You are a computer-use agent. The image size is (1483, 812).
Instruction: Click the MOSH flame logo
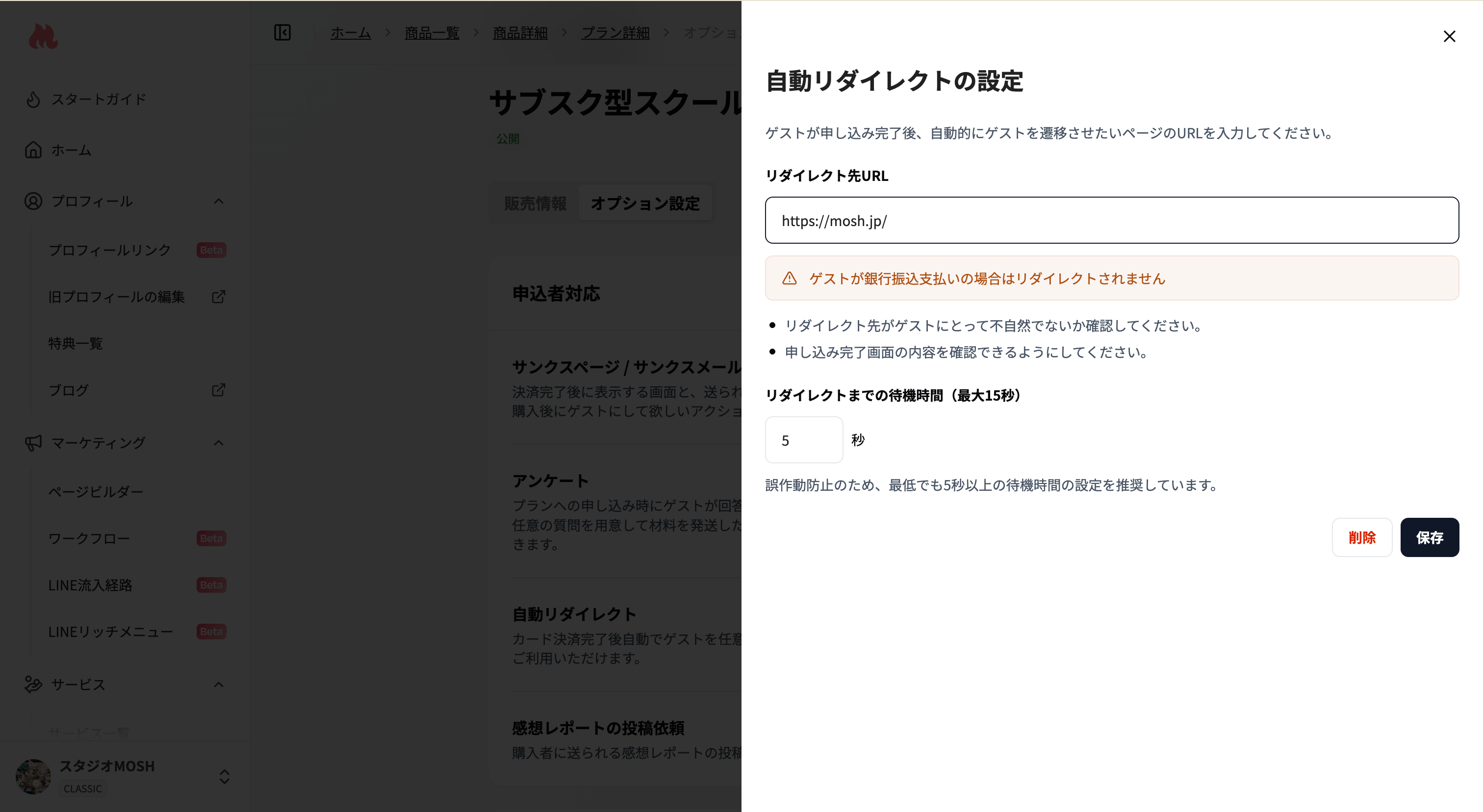point(43,36)
